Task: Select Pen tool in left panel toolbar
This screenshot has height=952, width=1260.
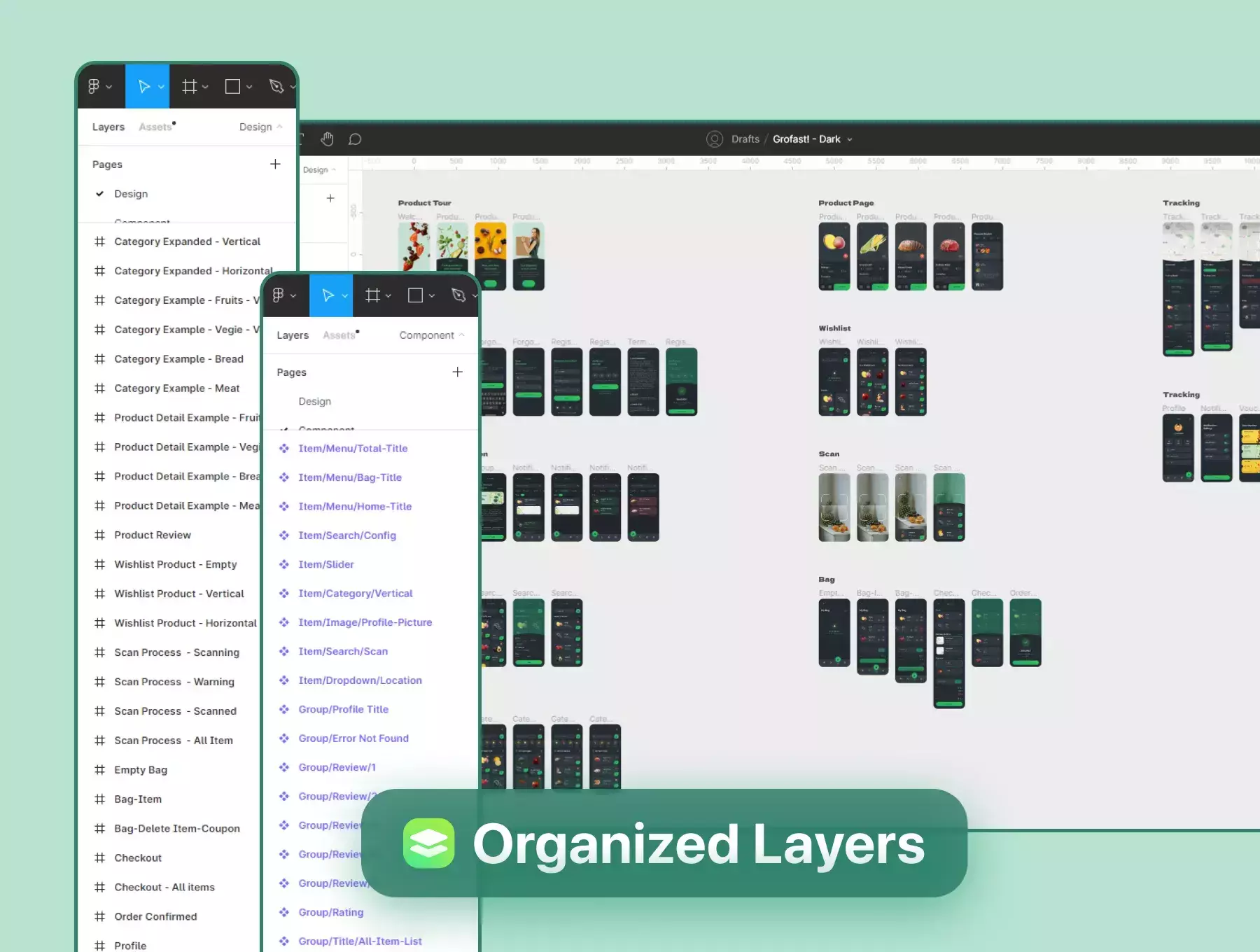Action: pos(276,86)
